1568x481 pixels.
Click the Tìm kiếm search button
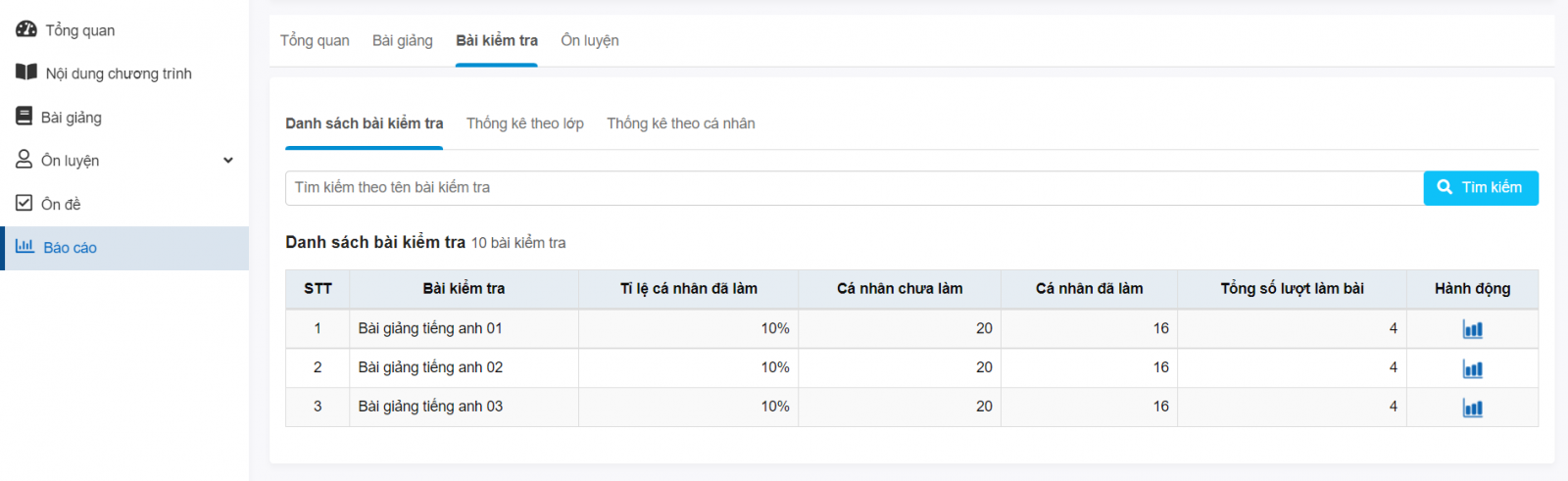1481,187
